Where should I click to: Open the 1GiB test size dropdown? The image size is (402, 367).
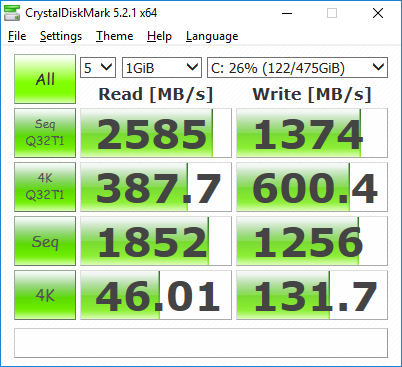pyautogui.click(x=162, y=68)
